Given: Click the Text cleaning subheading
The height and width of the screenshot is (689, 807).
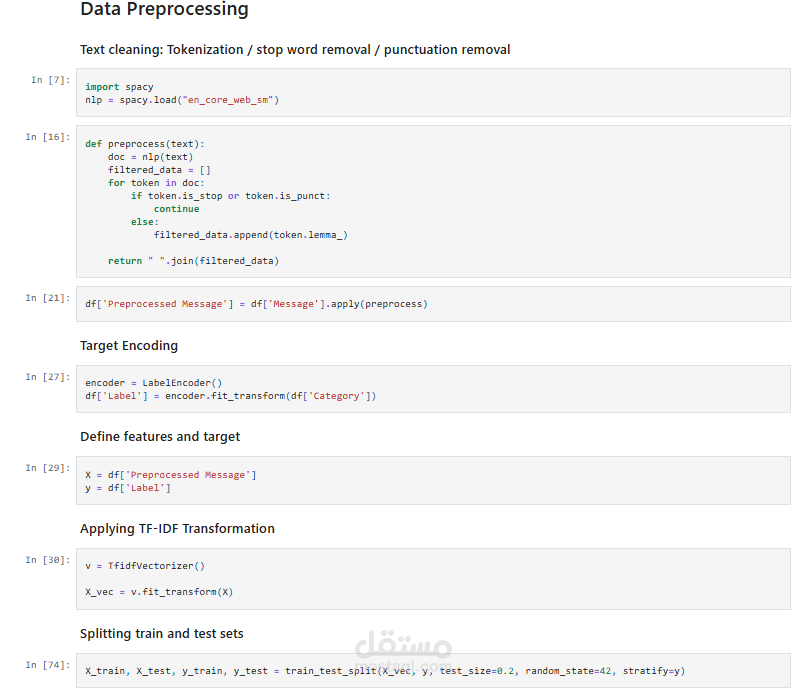Looking at the screenshot, I should click(295, 49).
